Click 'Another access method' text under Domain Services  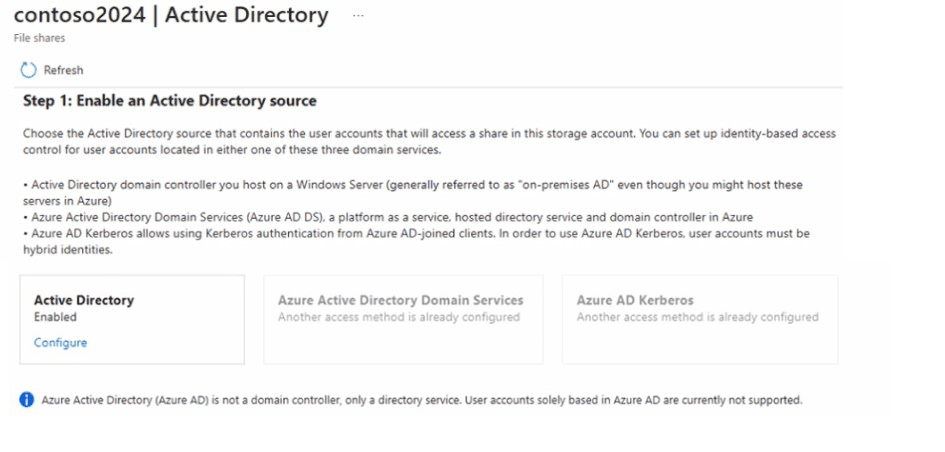pyautogui.click(x=399, y=317)
